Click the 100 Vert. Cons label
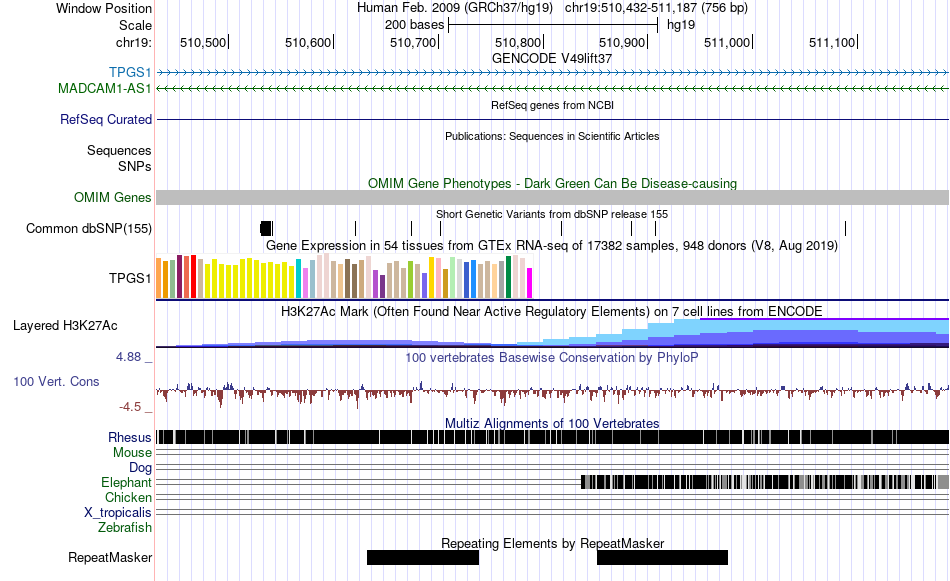Viewport: 950px width, 581px height. 56,381
